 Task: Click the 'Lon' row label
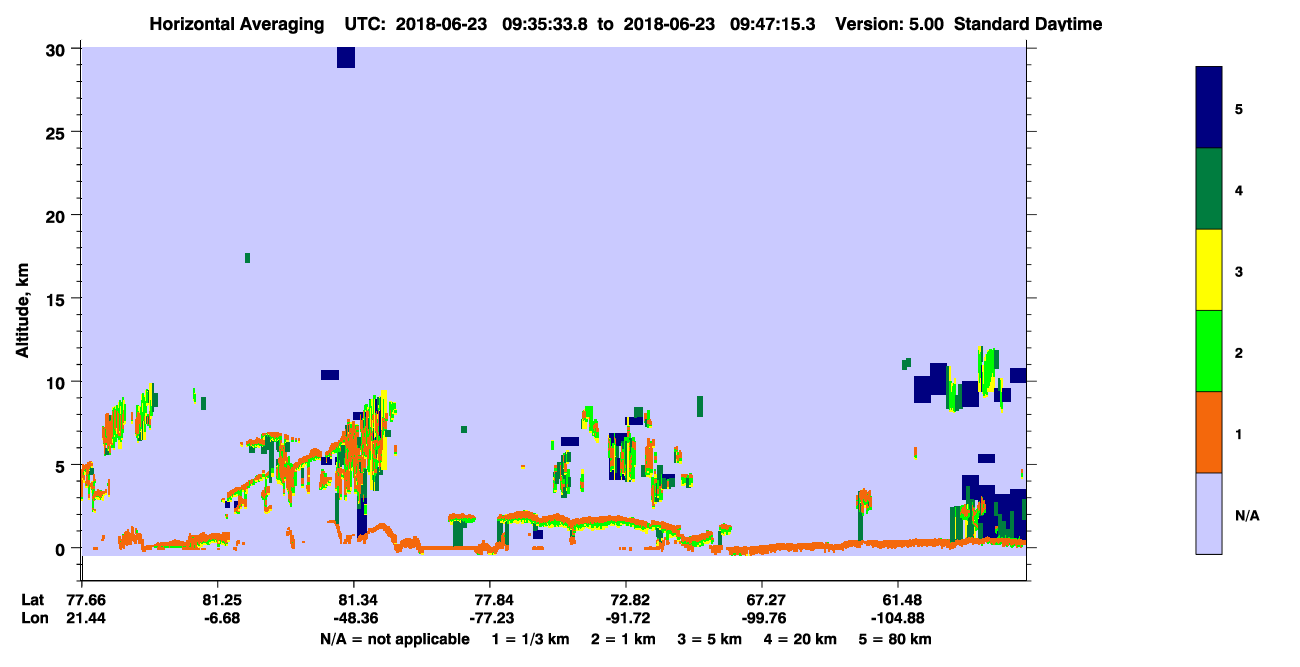click(x=33, y=619)
